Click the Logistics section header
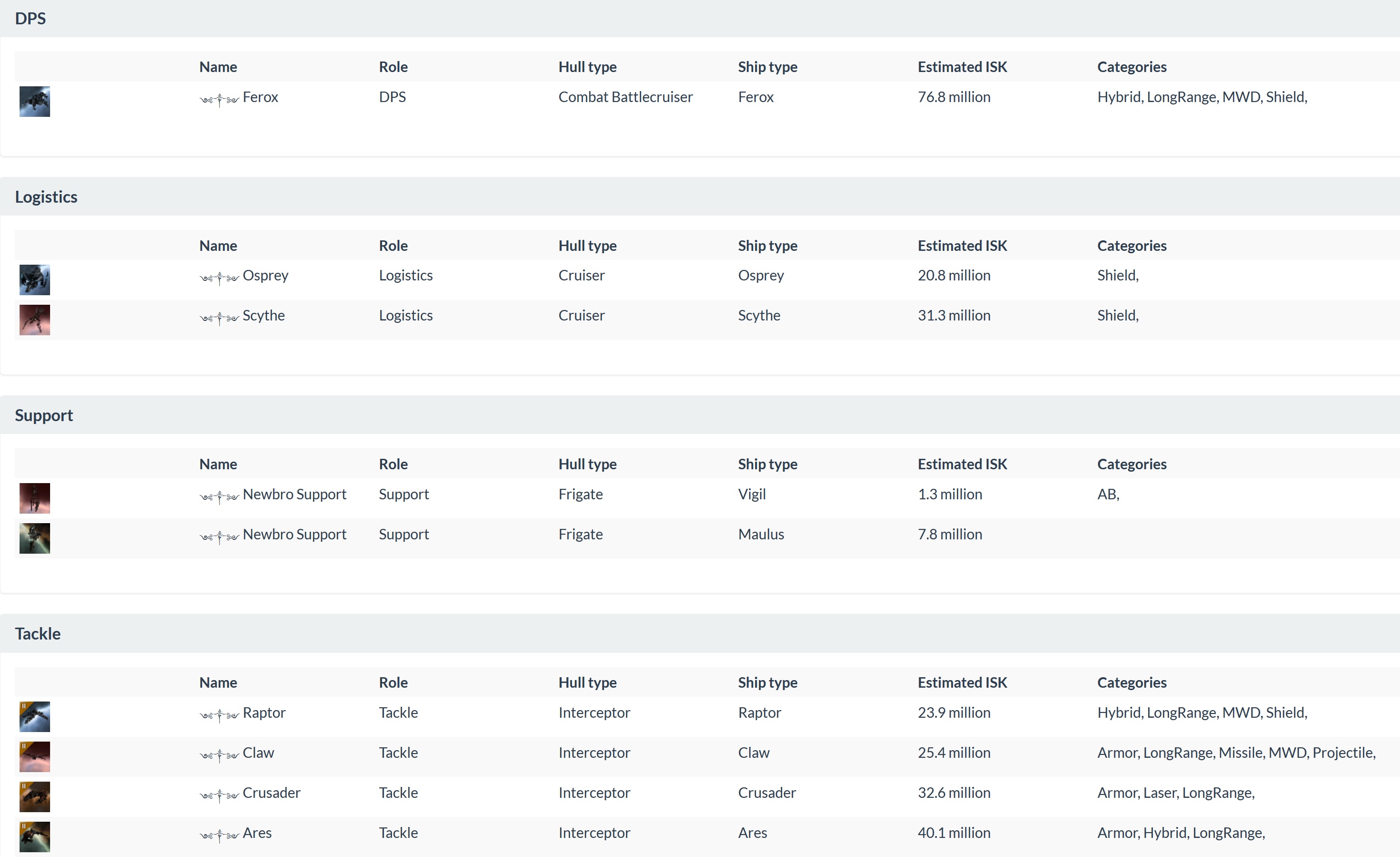The width and height of the screenshot is (1400, 857). pos(46,196)
